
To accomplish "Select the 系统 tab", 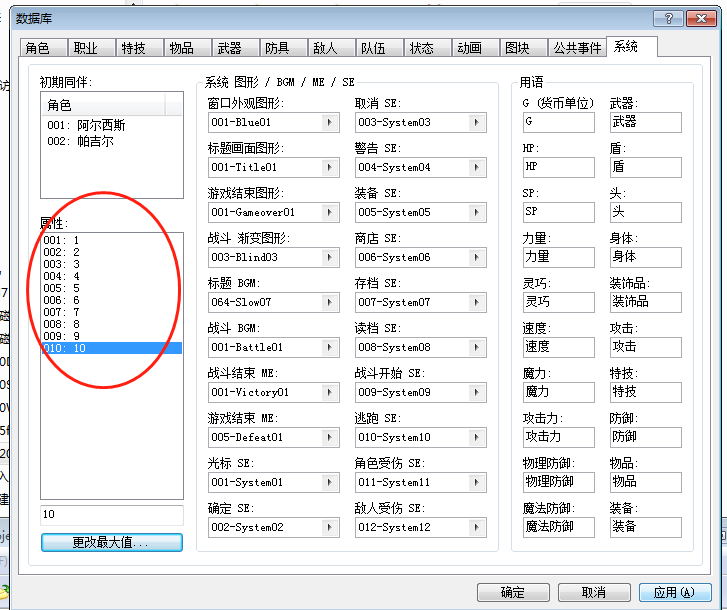I will pos(631,46).
